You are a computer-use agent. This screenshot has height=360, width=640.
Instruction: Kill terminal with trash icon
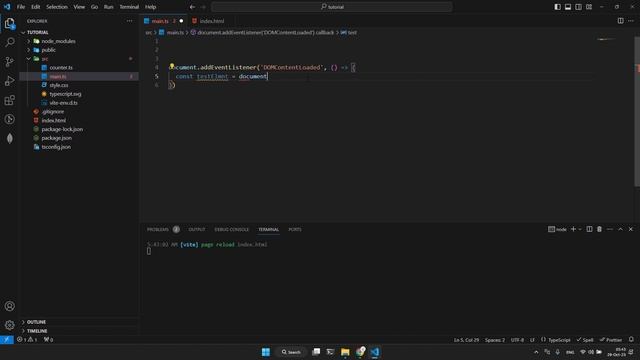pyautogui.click(x=600, y=229)
